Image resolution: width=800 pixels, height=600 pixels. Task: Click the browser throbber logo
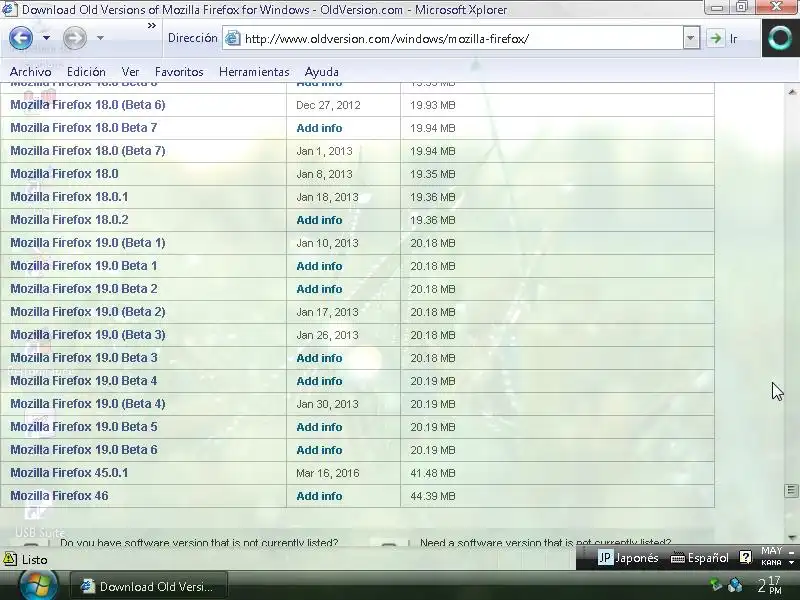click(x=780, y=38)
